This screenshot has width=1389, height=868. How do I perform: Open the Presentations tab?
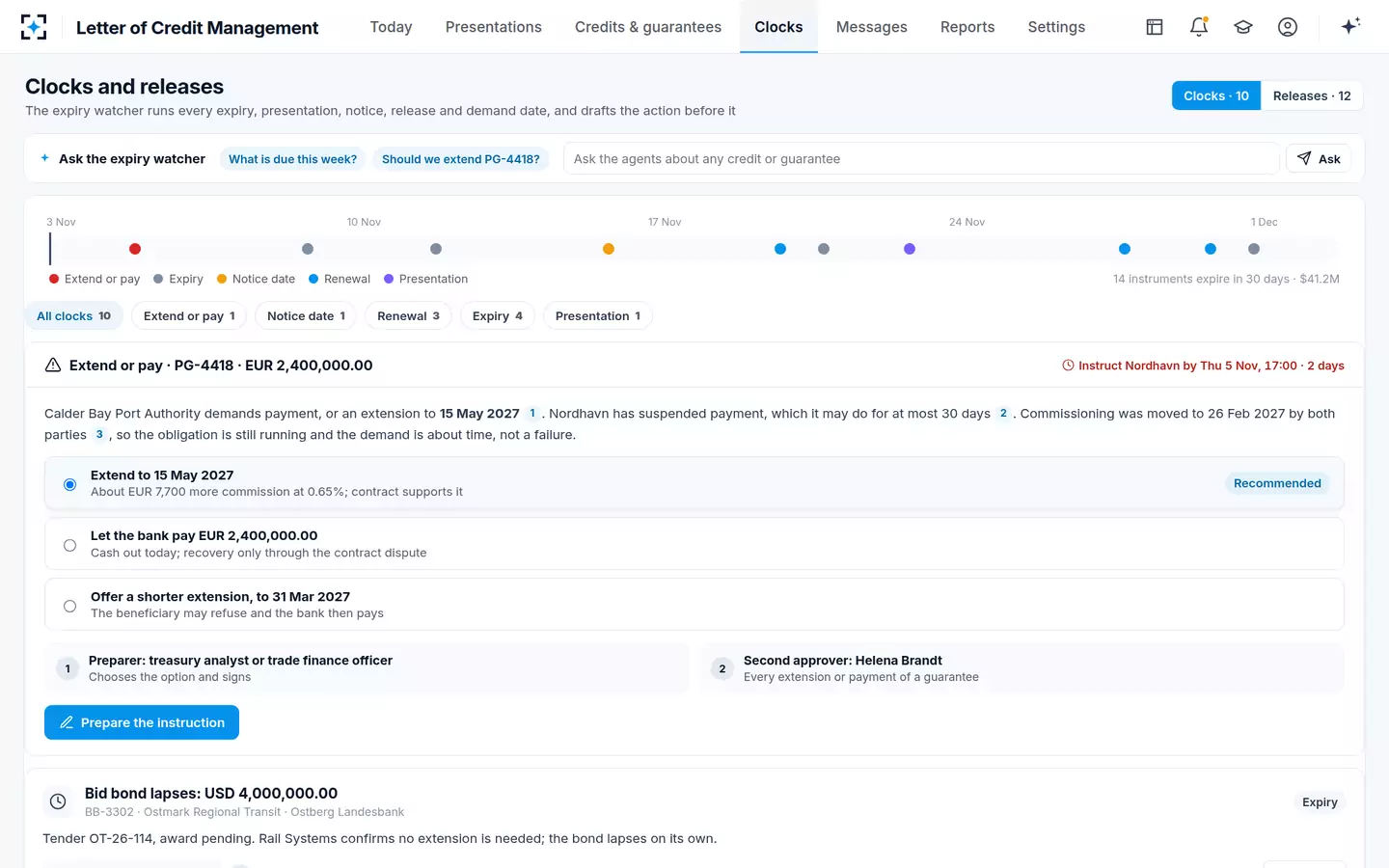494,27
